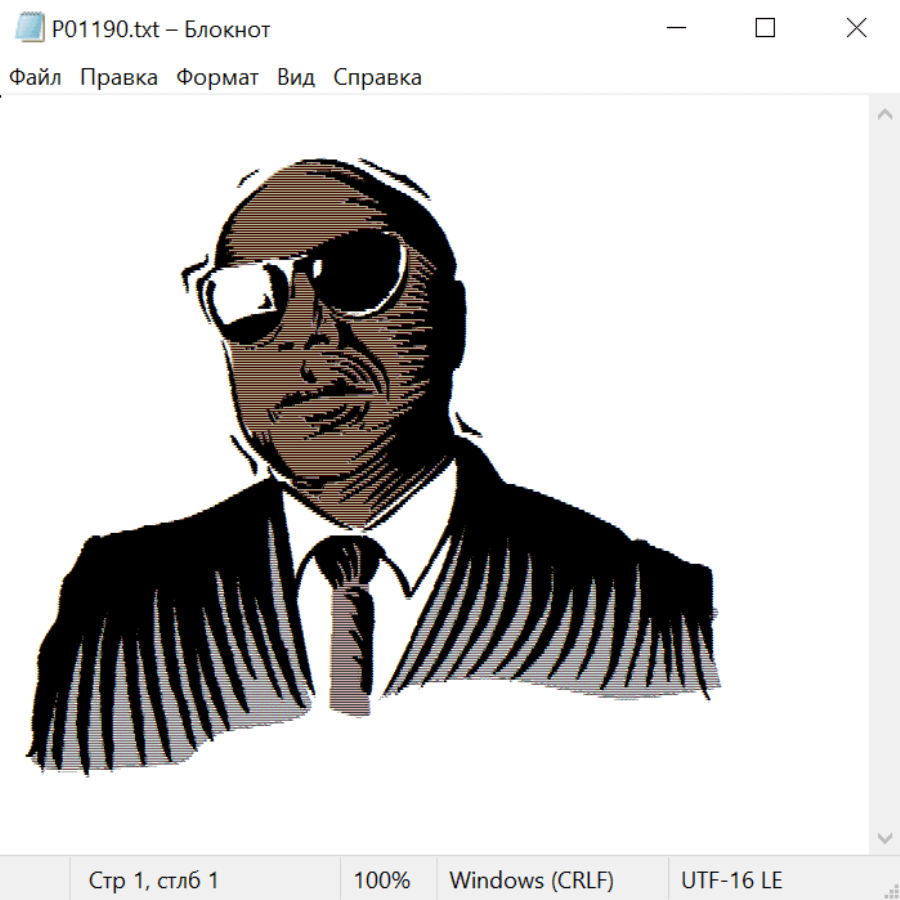900x900 pixels.
Task: Click the Стр 1, стлб 1 status field
Action: click(154, 881)
